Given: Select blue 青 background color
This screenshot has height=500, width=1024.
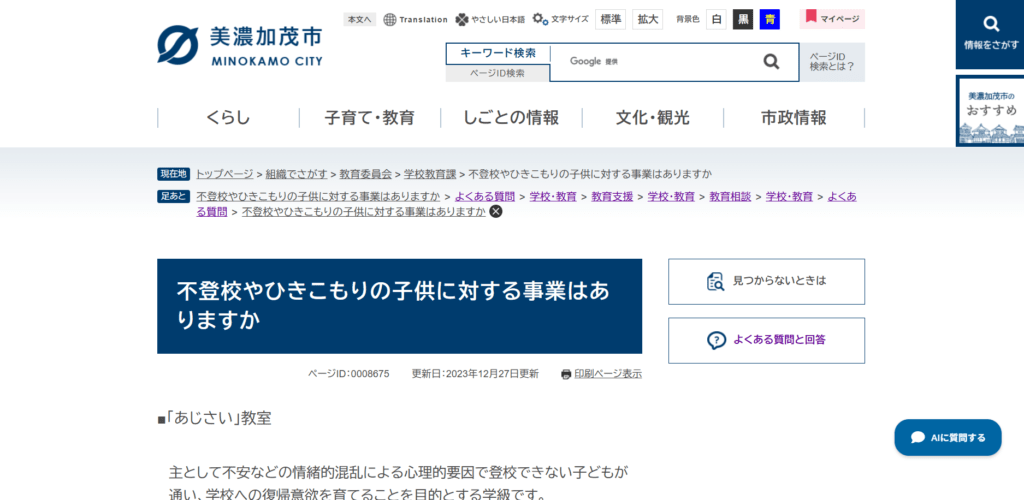Looking at the screenshot, I should click(x=770, y=20).
